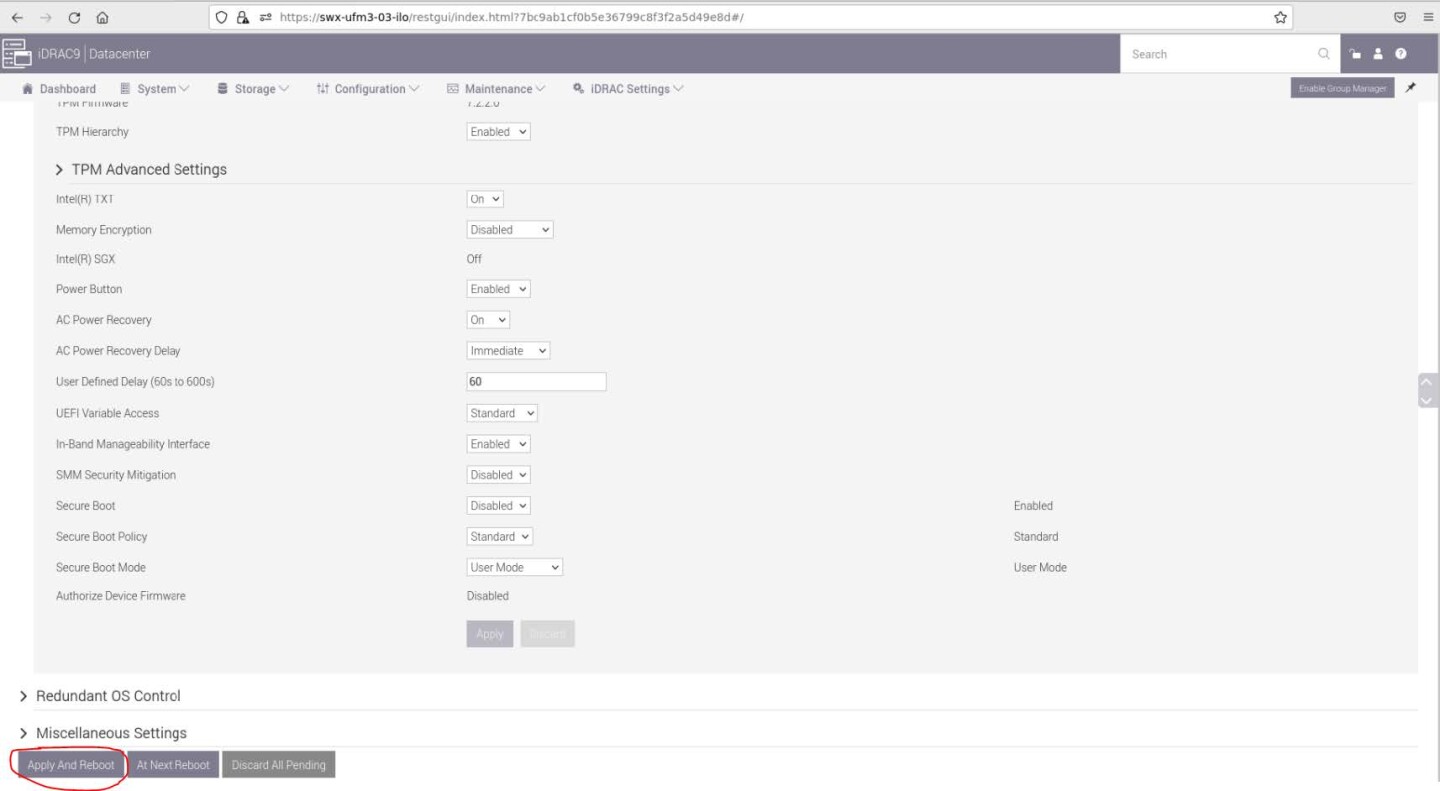
Task: Click the pin icon beside Group Manager
Action: tap(1411, 88)
